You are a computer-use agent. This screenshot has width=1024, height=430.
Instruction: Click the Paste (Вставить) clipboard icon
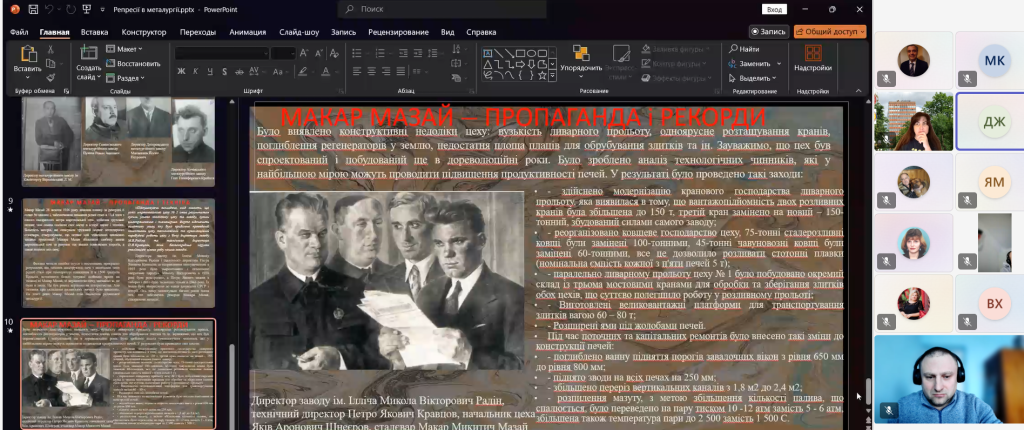click(27, 56)
